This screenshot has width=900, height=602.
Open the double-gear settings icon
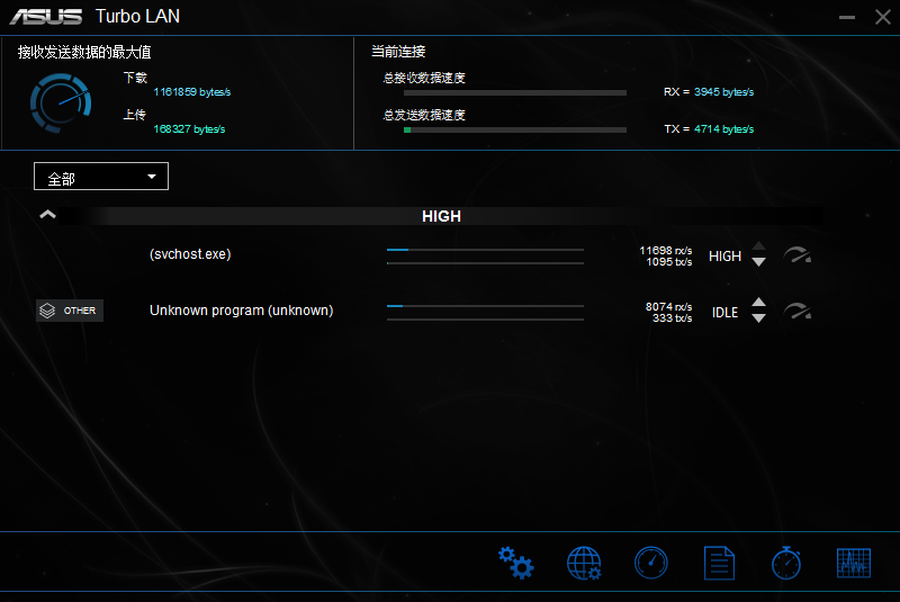tap(516, 563)
